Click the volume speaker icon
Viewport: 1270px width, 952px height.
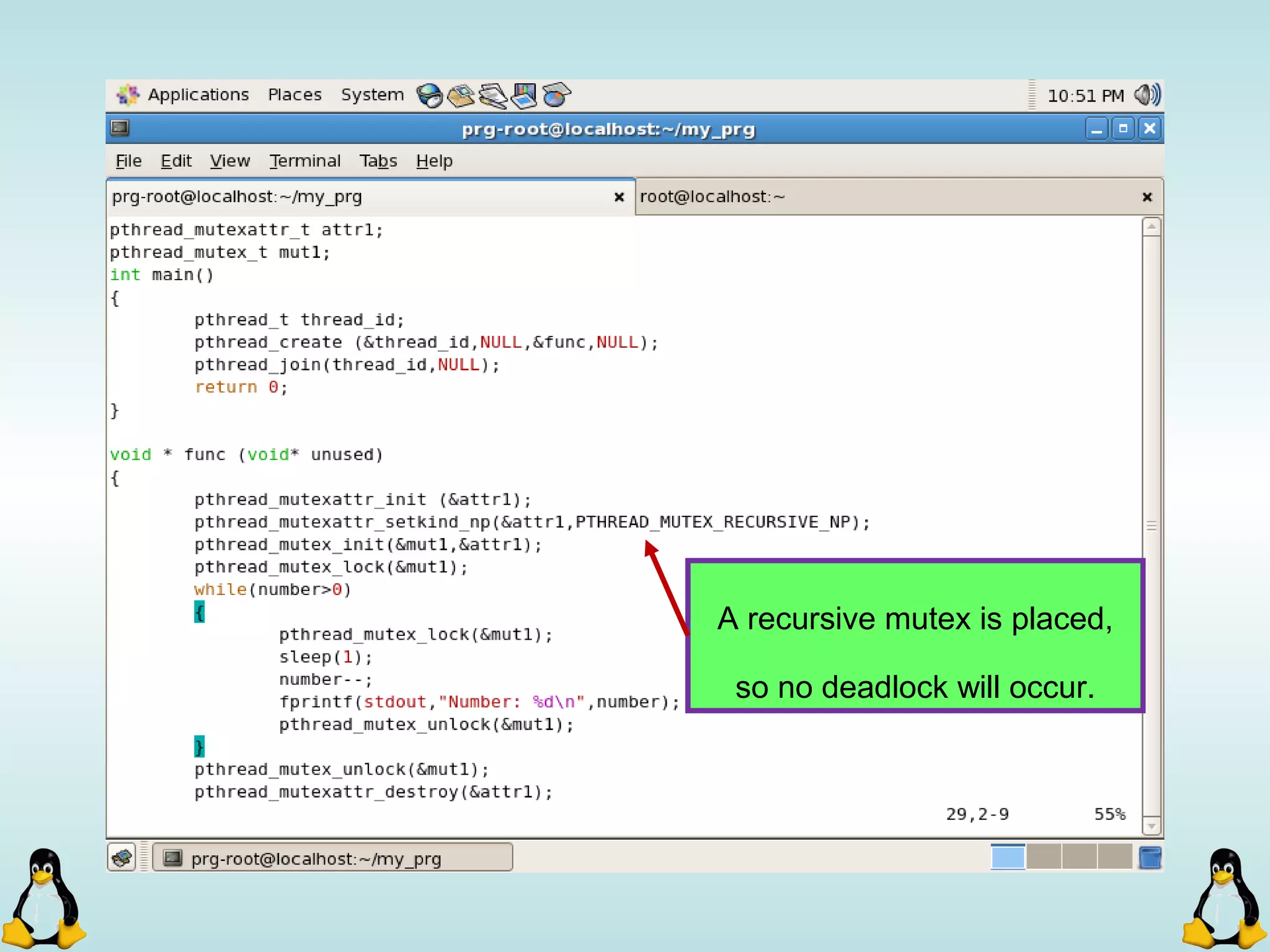(1147, 95)
